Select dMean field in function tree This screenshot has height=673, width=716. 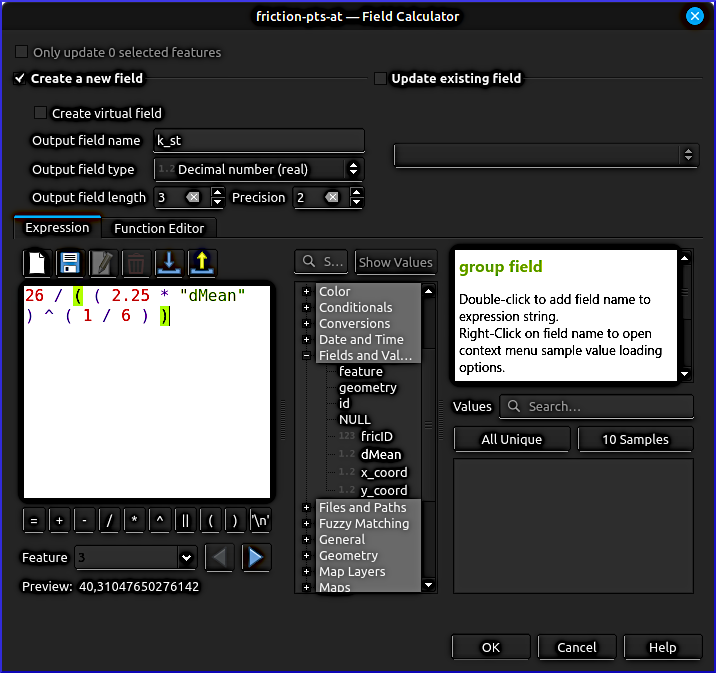tap(381, 454)
